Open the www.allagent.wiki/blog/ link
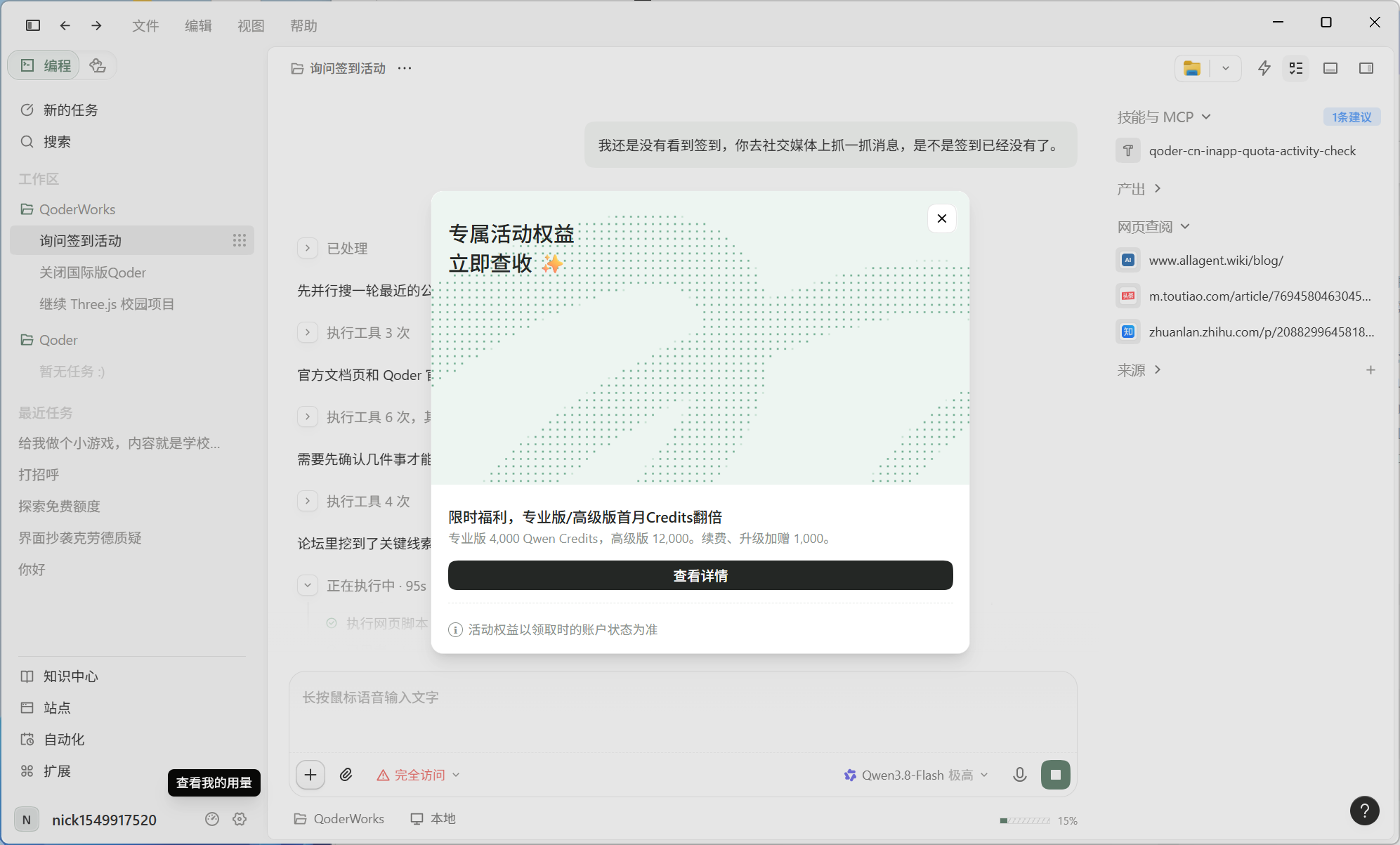Image resolution: width=1400 pixels, height=845 pixels. click(1216, 260)
